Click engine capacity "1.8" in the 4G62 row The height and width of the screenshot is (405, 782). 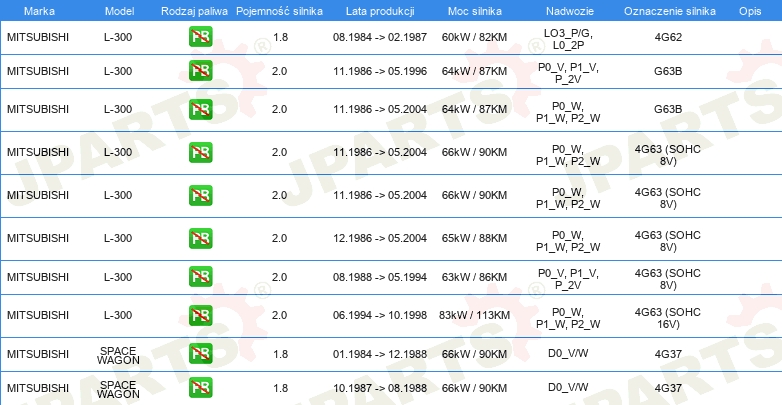click(280, 37)
